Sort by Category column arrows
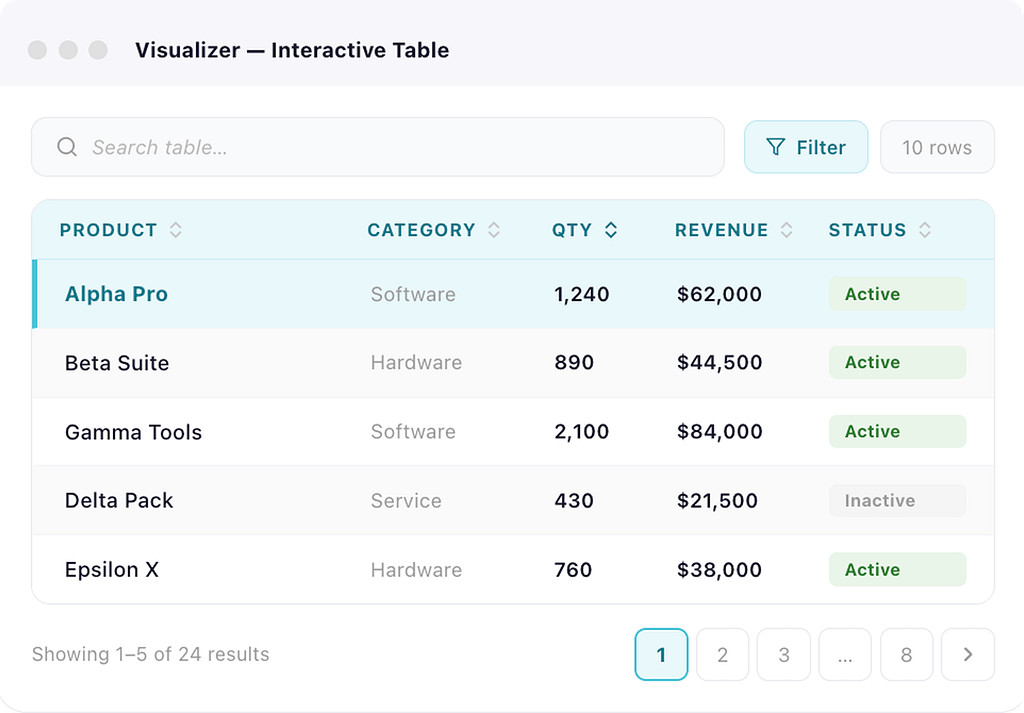 click(x=493, y=230)
